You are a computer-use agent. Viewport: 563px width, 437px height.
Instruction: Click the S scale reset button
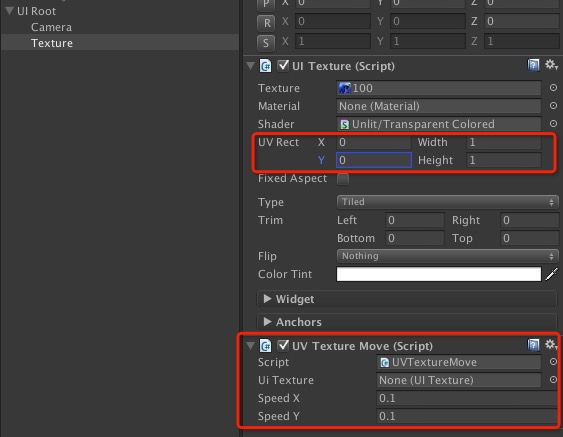tap(266, 43)
